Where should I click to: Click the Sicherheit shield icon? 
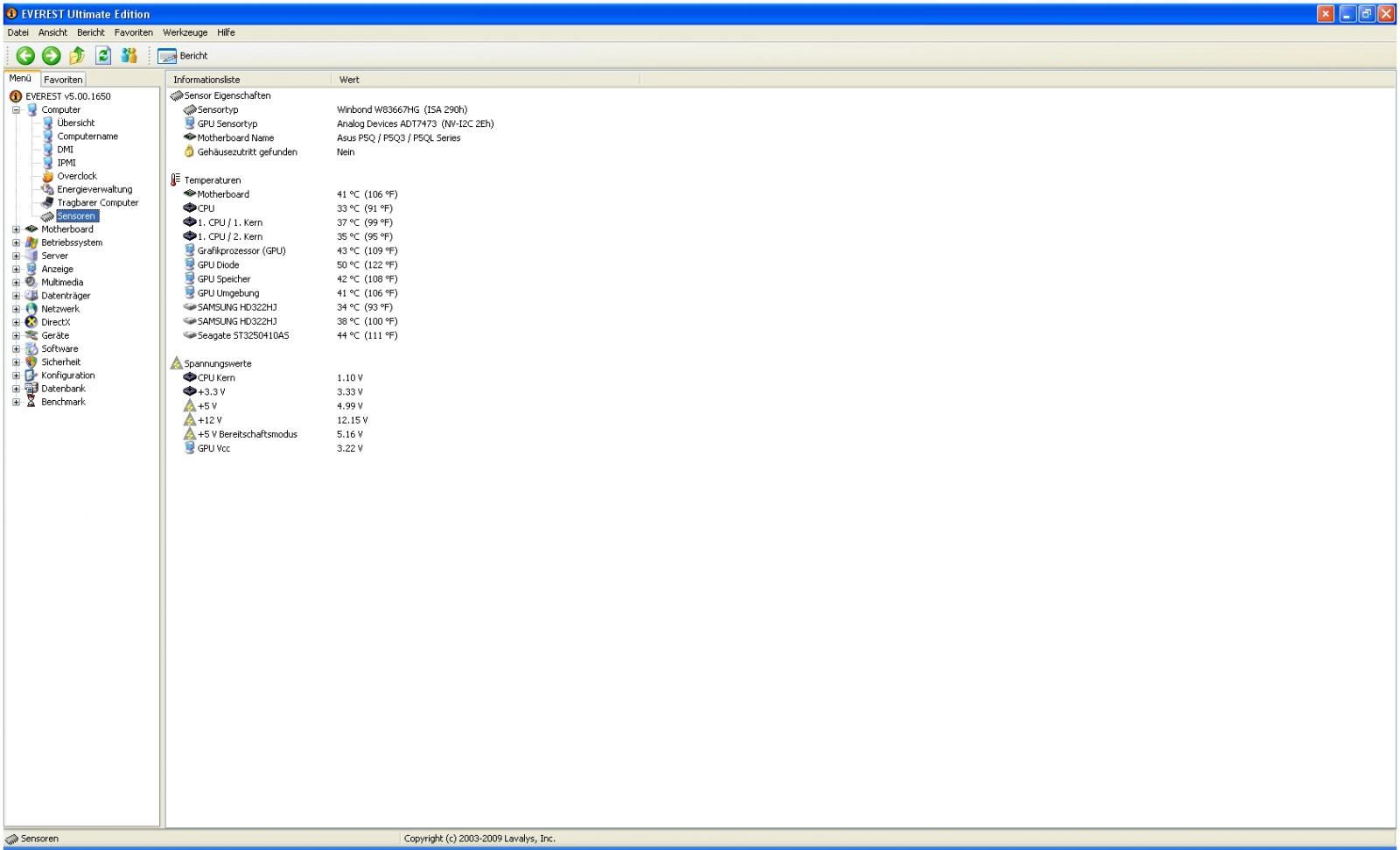(x=31, y=362)
